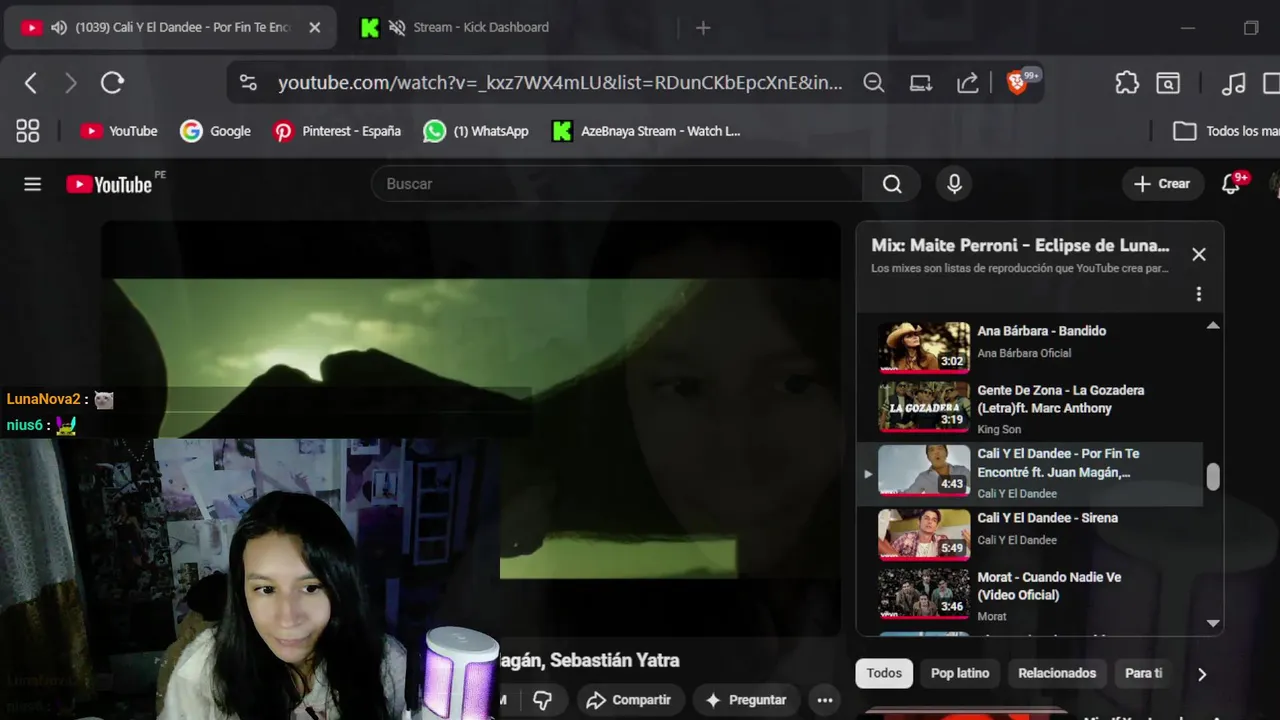Close the Cali Y El Dandee tab
Viewport: 1280px width, 720px height.
click(x=314, y=27)
